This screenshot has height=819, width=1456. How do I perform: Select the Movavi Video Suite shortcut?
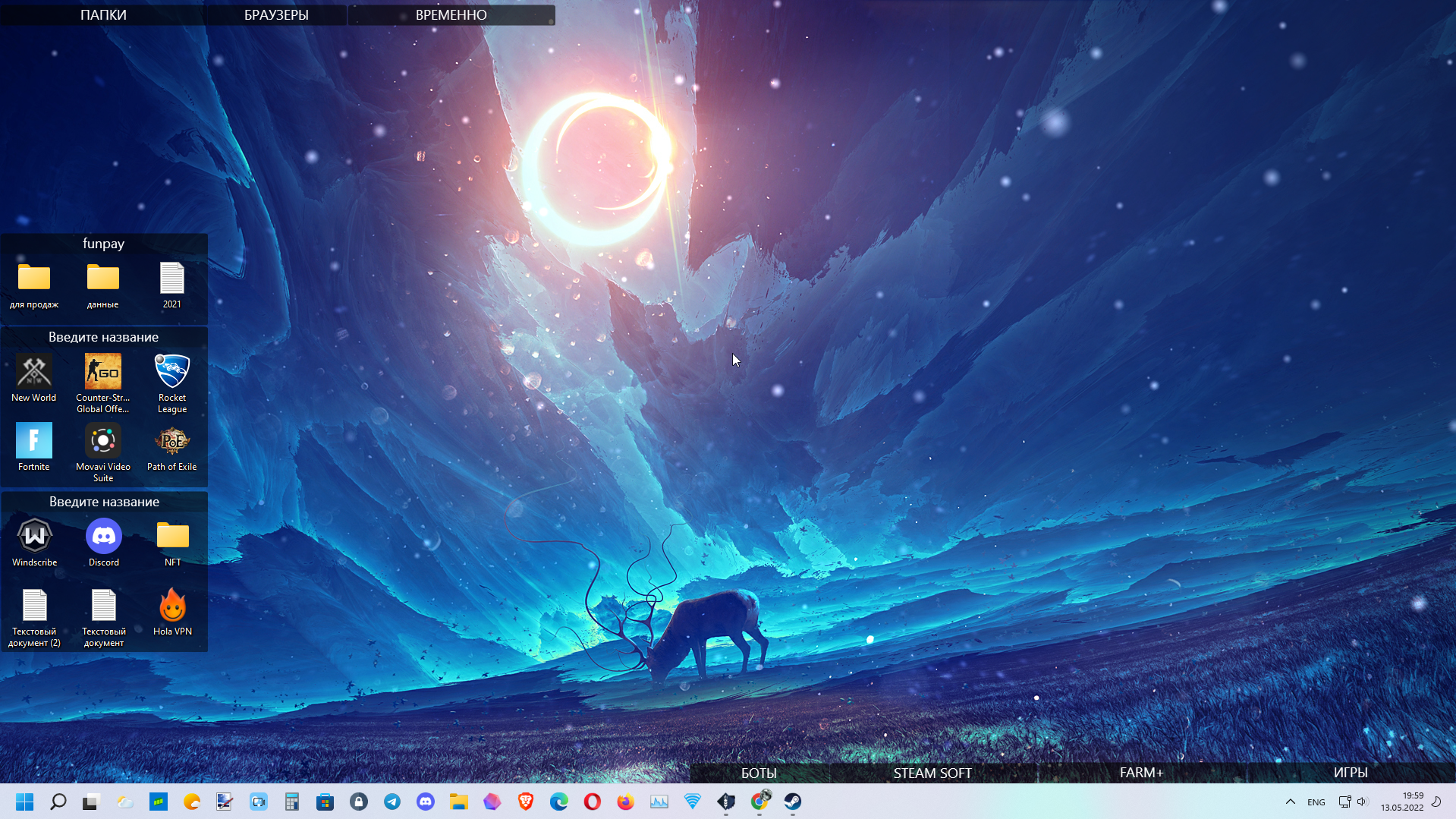103,453
